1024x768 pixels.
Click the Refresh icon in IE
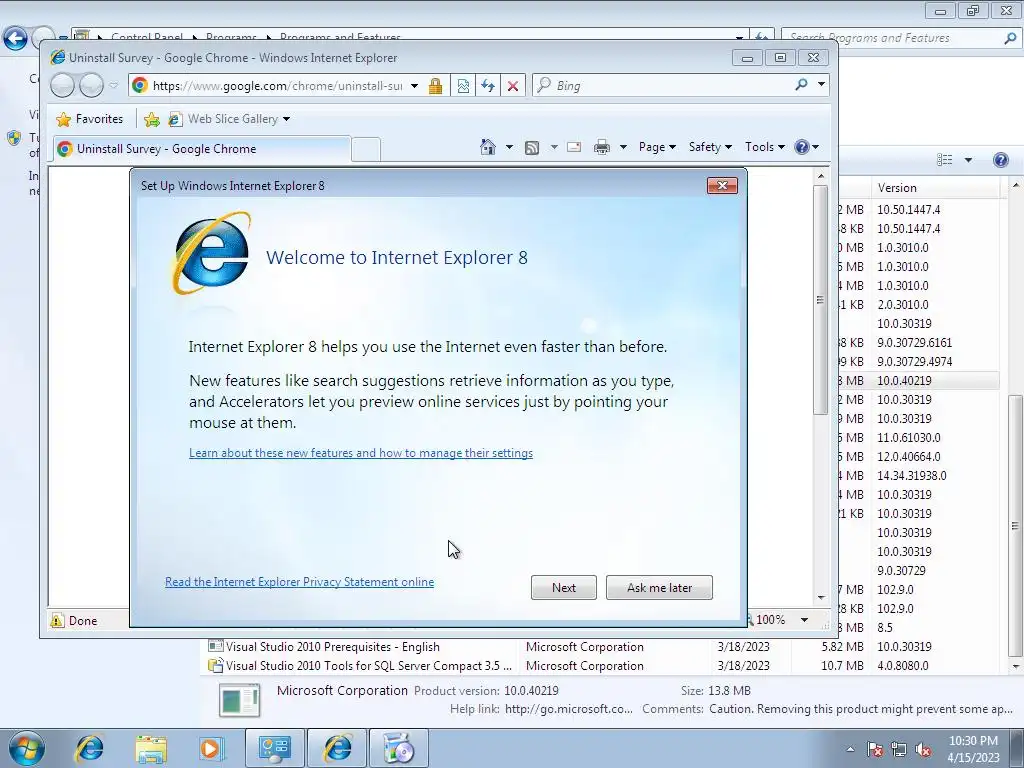coord(488,86)
